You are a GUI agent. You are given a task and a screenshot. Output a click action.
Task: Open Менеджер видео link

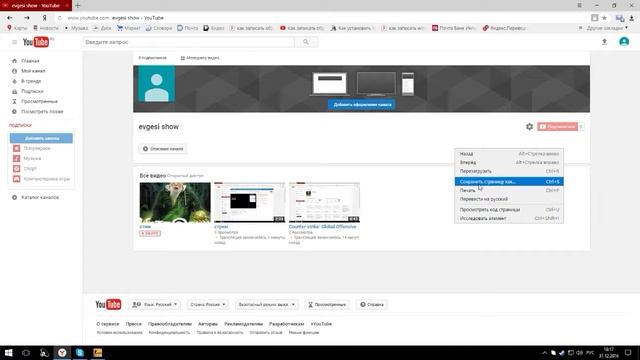click(200, 58)
